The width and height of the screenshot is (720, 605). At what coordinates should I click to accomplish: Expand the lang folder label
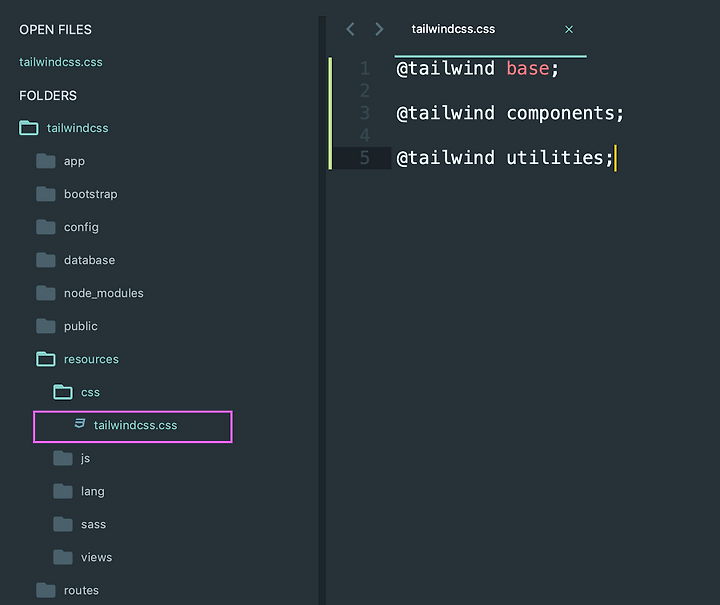(x=93, y=492)
